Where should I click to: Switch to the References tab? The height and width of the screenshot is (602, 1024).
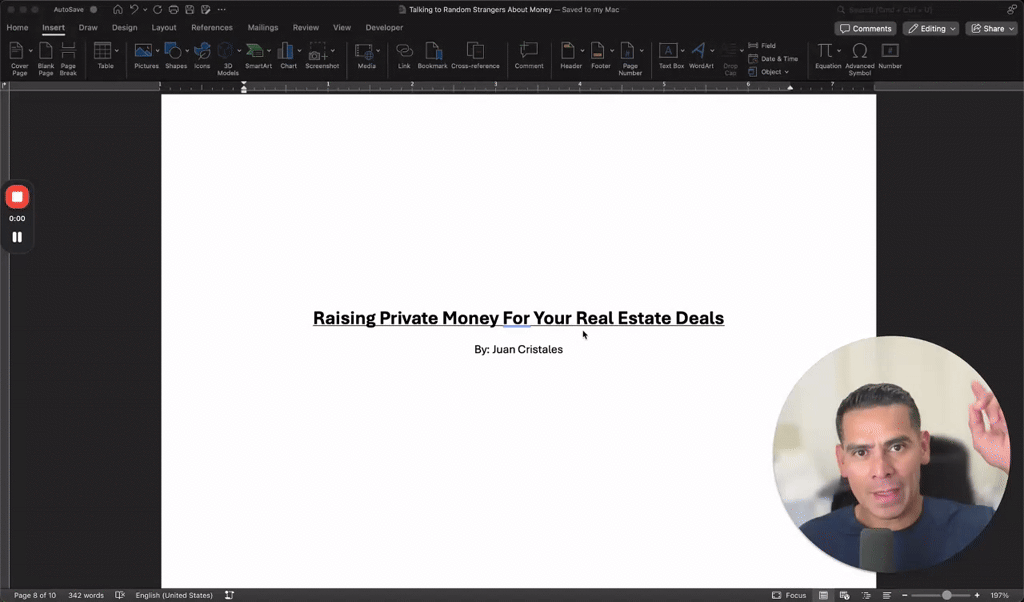tap(212, 28)
